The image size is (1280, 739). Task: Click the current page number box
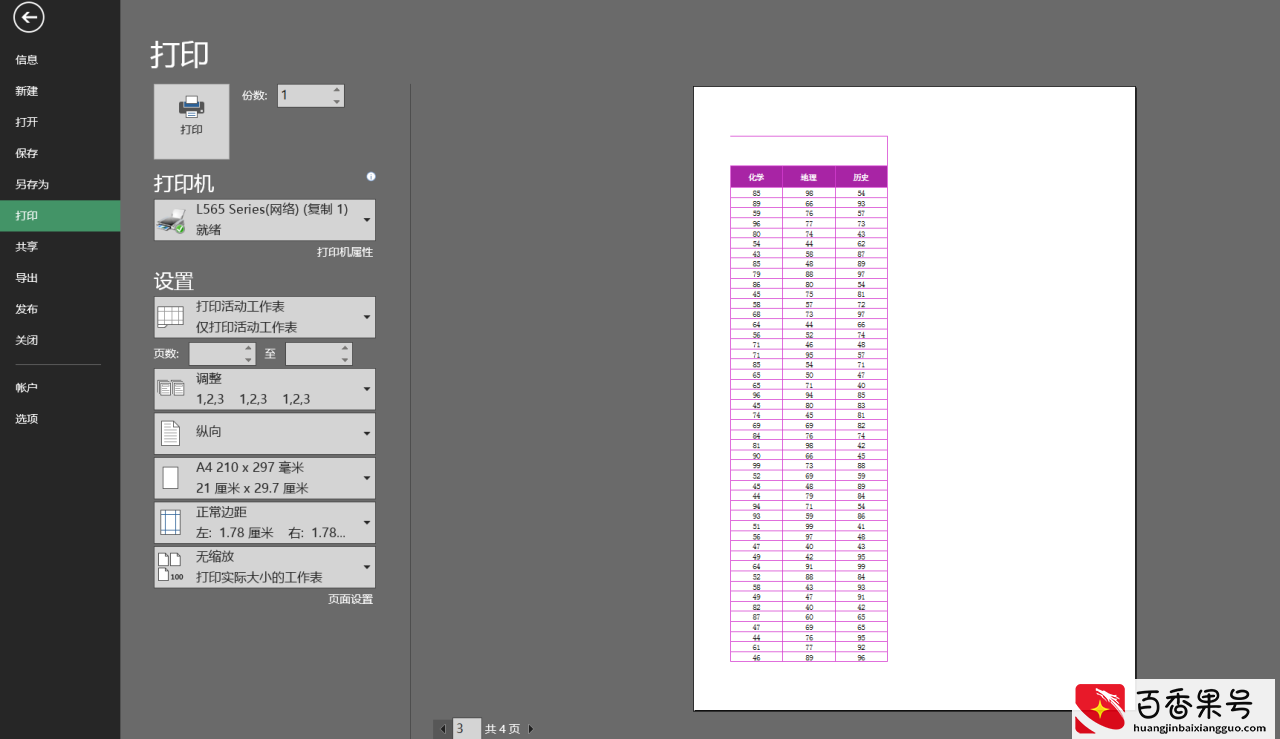pos(466,729)
